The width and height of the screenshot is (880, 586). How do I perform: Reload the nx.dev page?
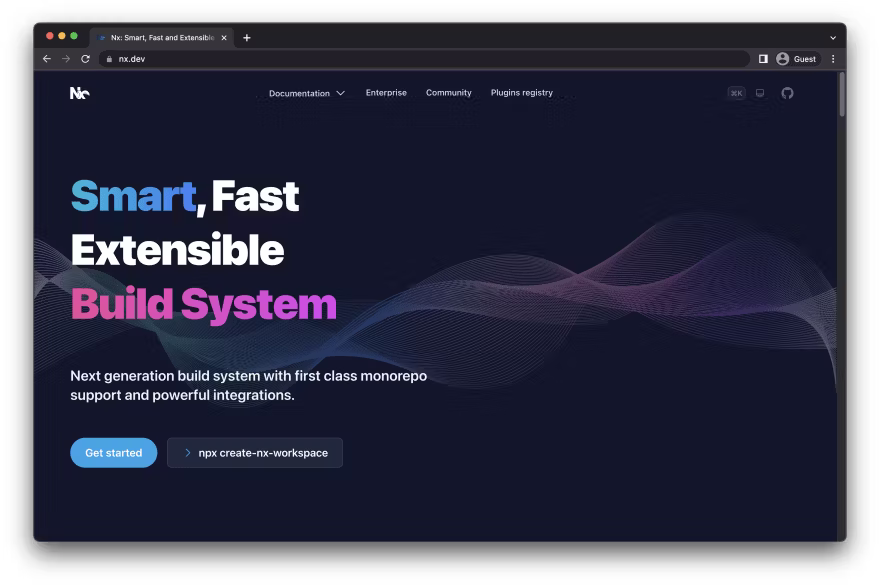pyautogui.click(x=85, y=59)
